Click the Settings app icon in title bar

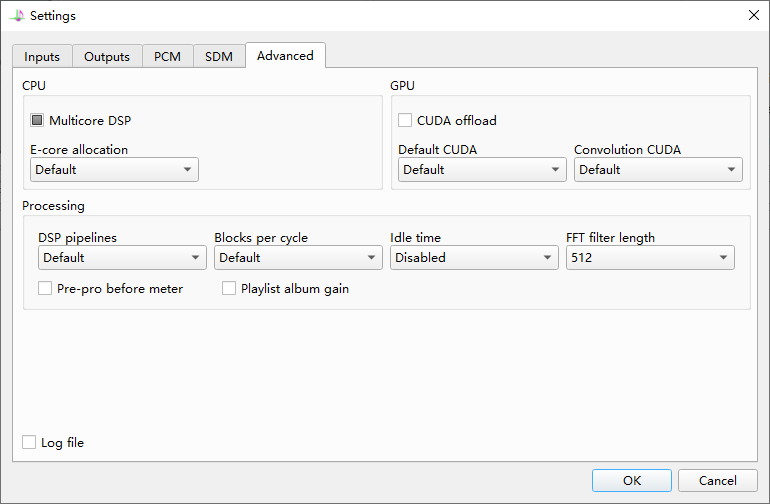point(17,15)
